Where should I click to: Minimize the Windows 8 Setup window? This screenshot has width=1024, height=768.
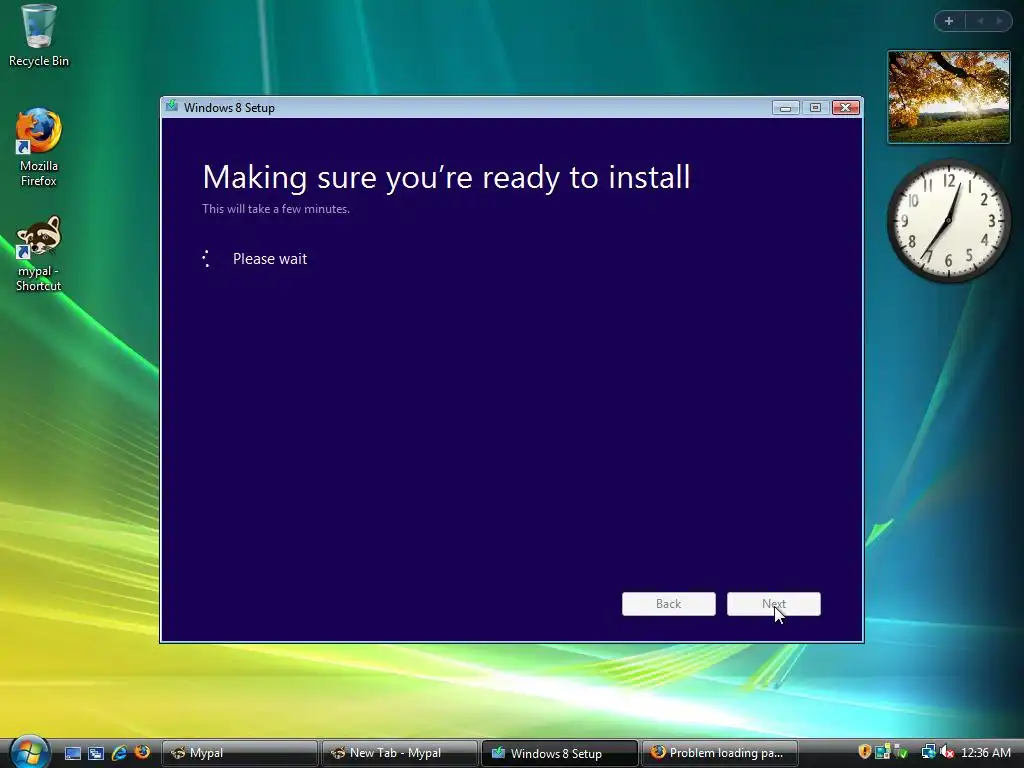(786, 108)
